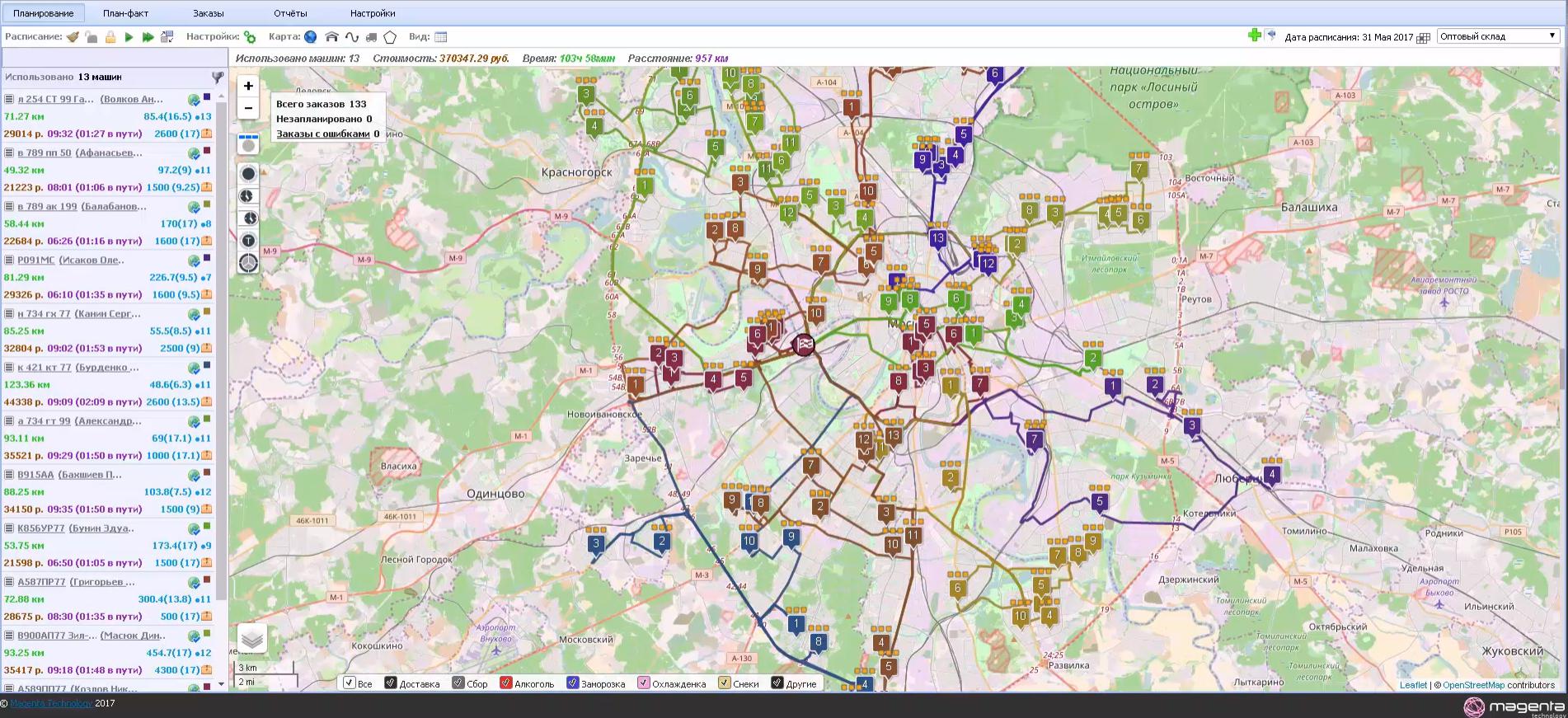Expand the в 789 пп 50 vehicle row menu
This screenshot has width=1568, height=718.
[x=9, y=153]
